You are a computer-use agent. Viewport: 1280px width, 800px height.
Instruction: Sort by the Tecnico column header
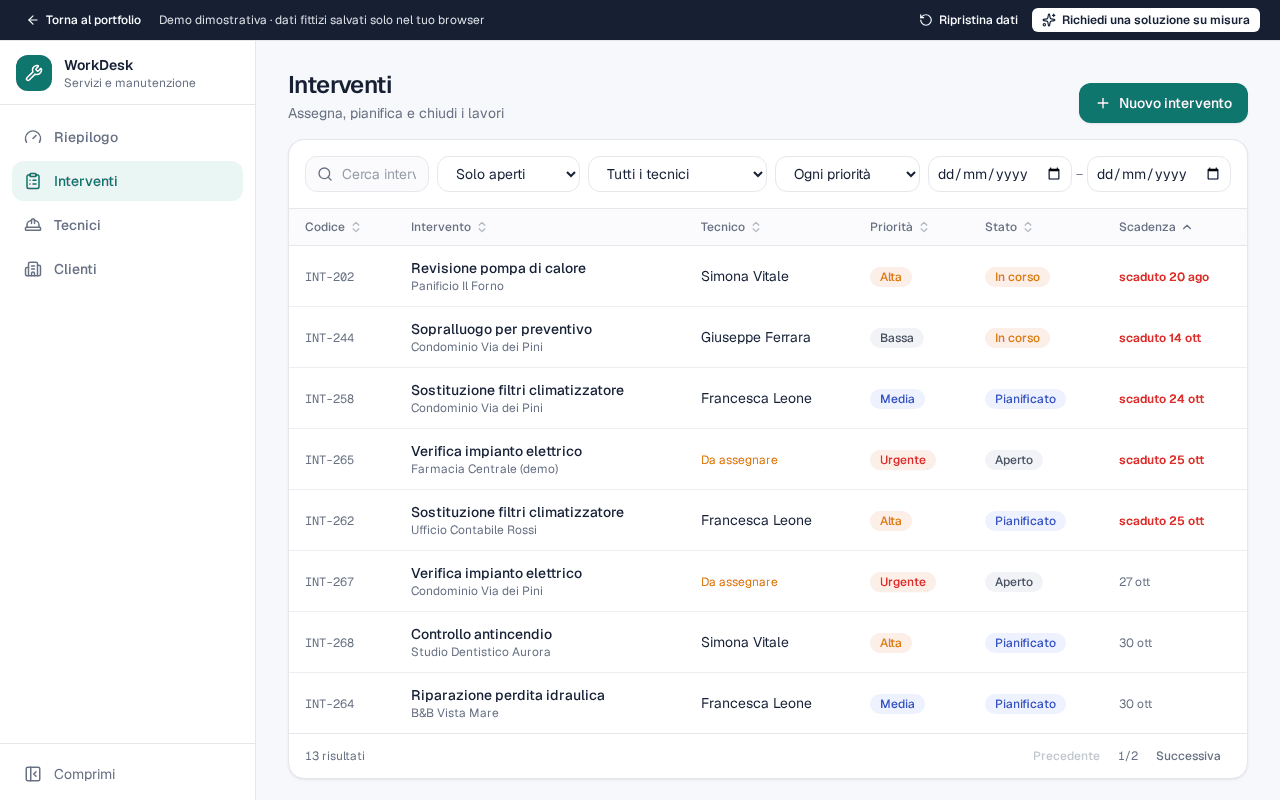click(731, 227)
